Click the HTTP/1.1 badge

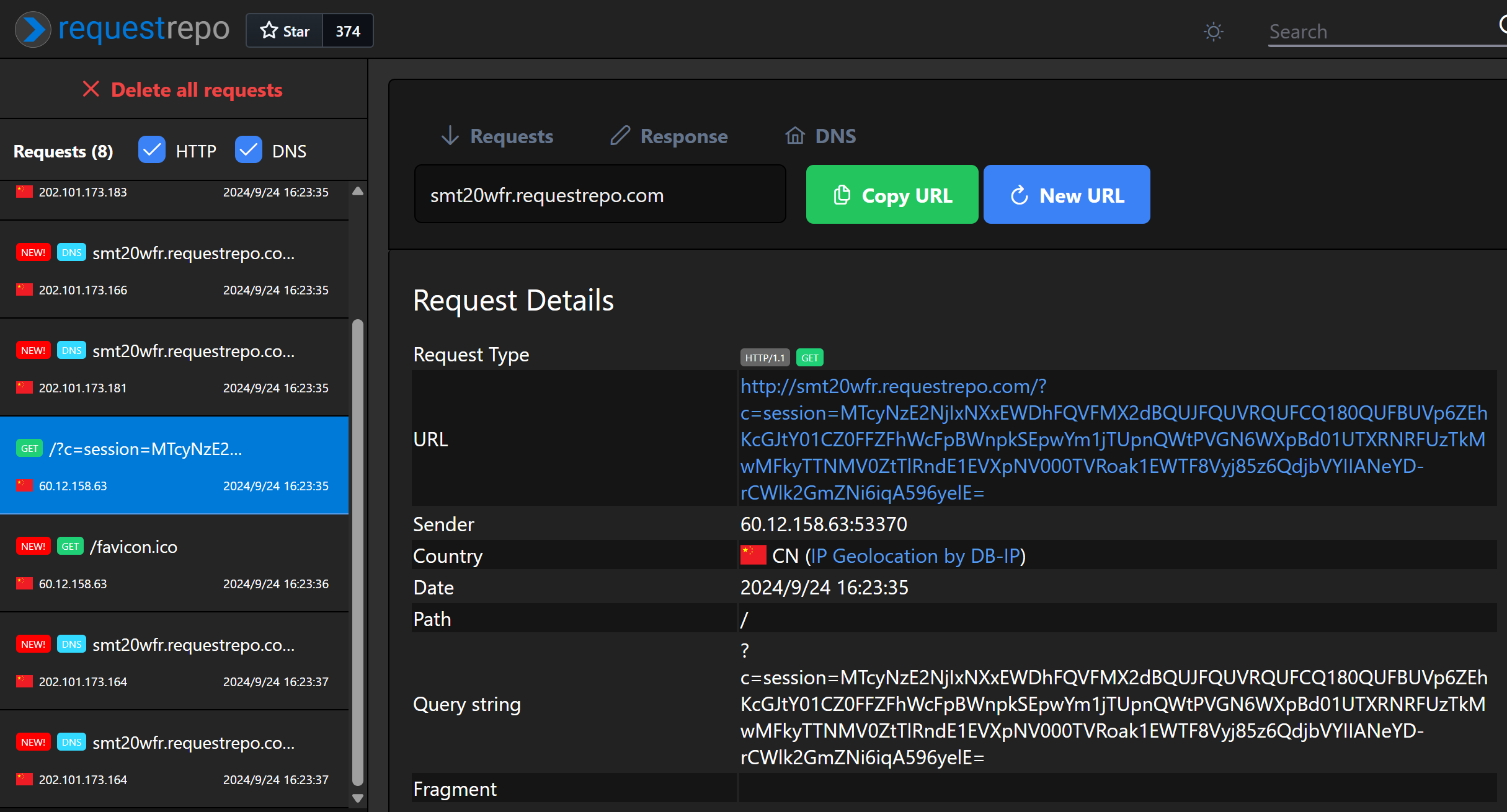765,358
